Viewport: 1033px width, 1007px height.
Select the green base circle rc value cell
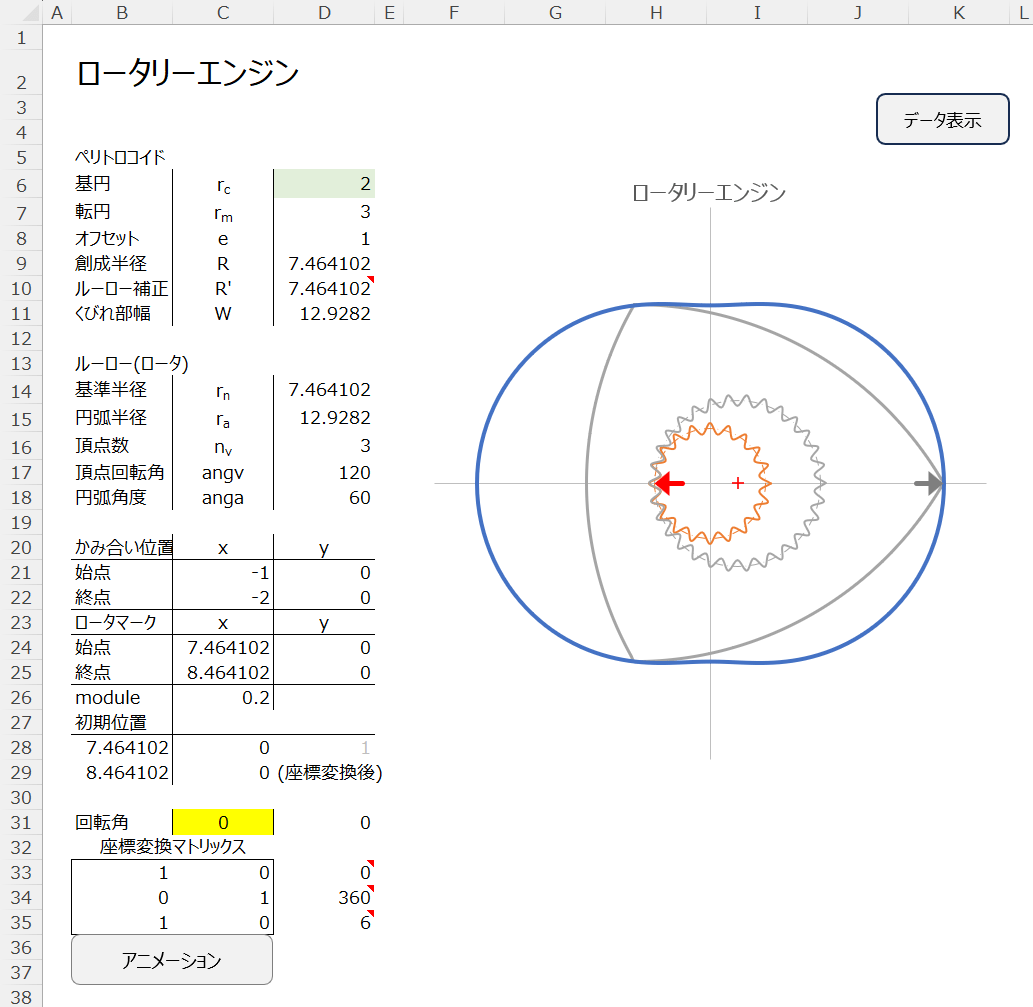[x=323, y=184]
